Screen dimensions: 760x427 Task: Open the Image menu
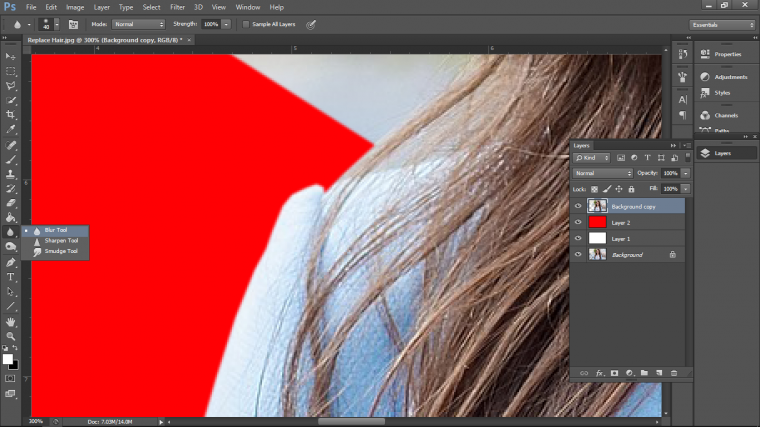pyautogui.click(x=75, y=7)
